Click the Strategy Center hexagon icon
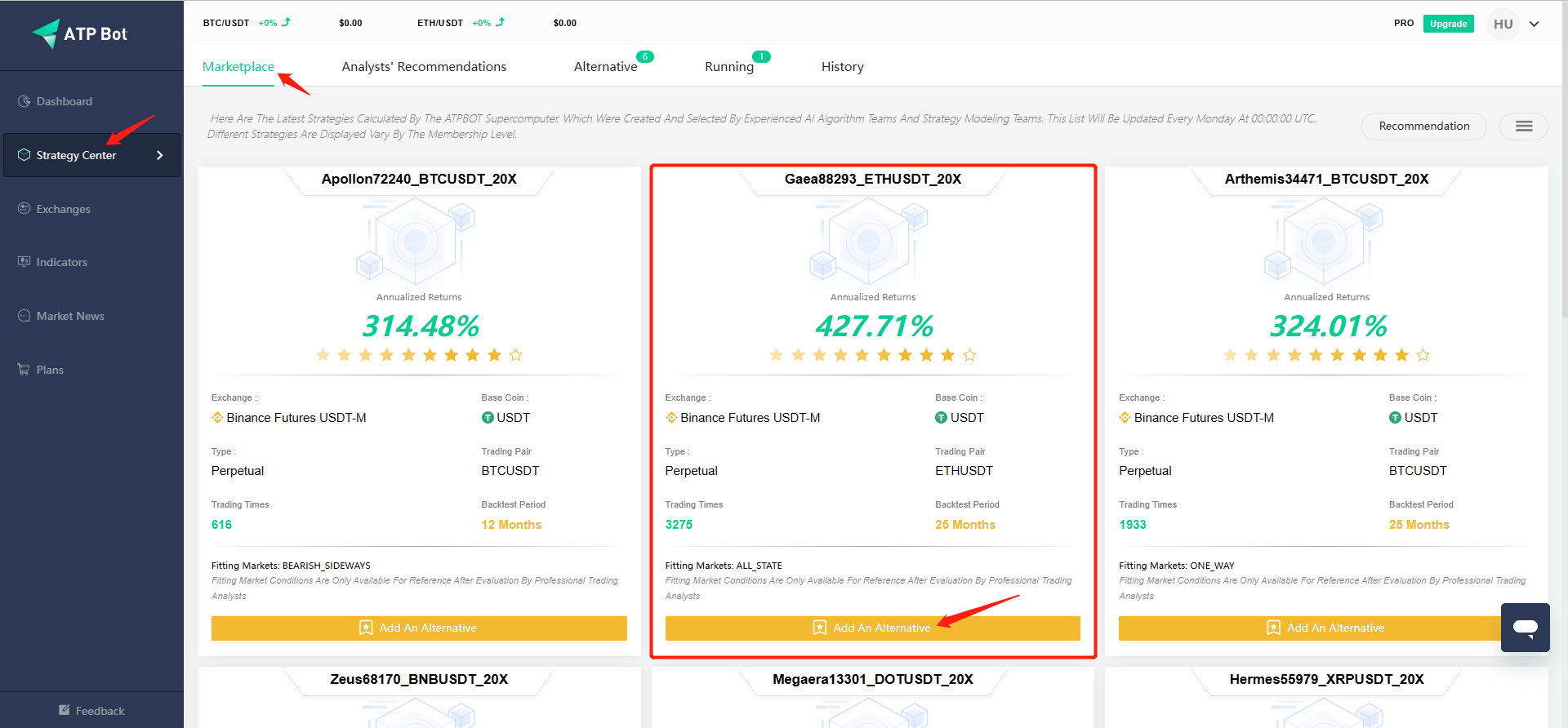 point(24,155)
